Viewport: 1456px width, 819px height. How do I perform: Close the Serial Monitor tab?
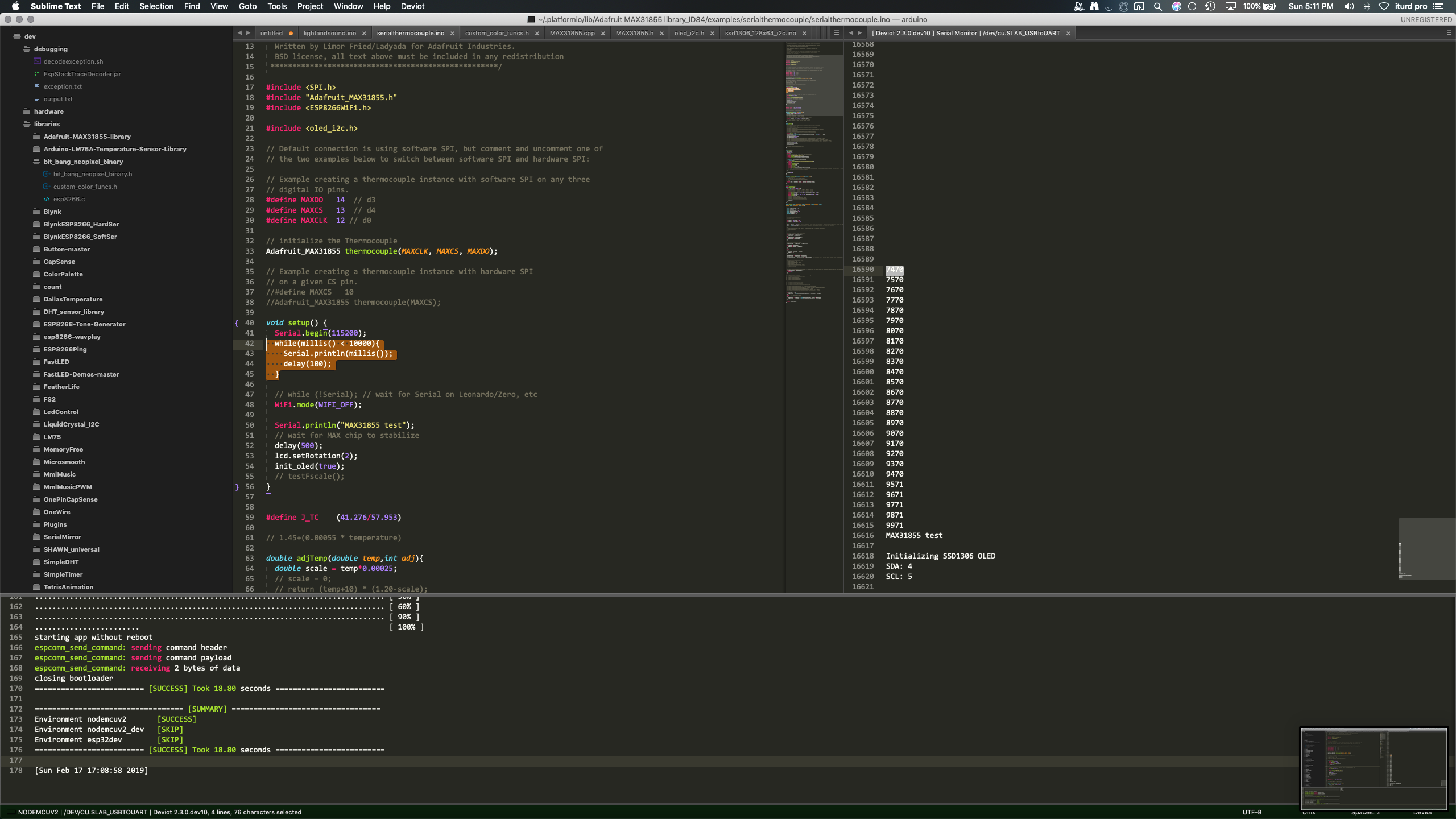point(1068,34)
